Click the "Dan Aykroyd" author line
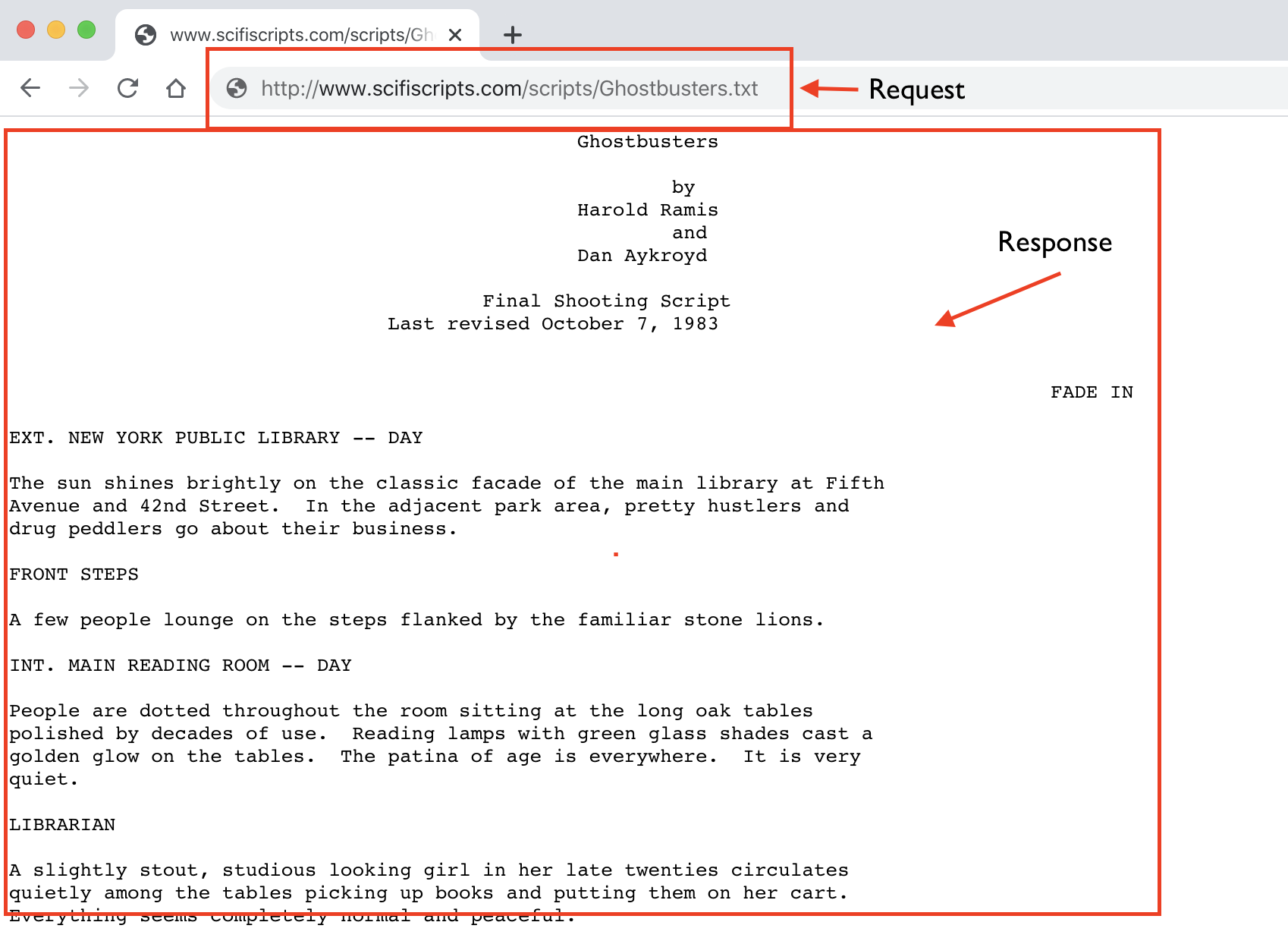This screenshot has width=1288, height=941. coord(642,256)
